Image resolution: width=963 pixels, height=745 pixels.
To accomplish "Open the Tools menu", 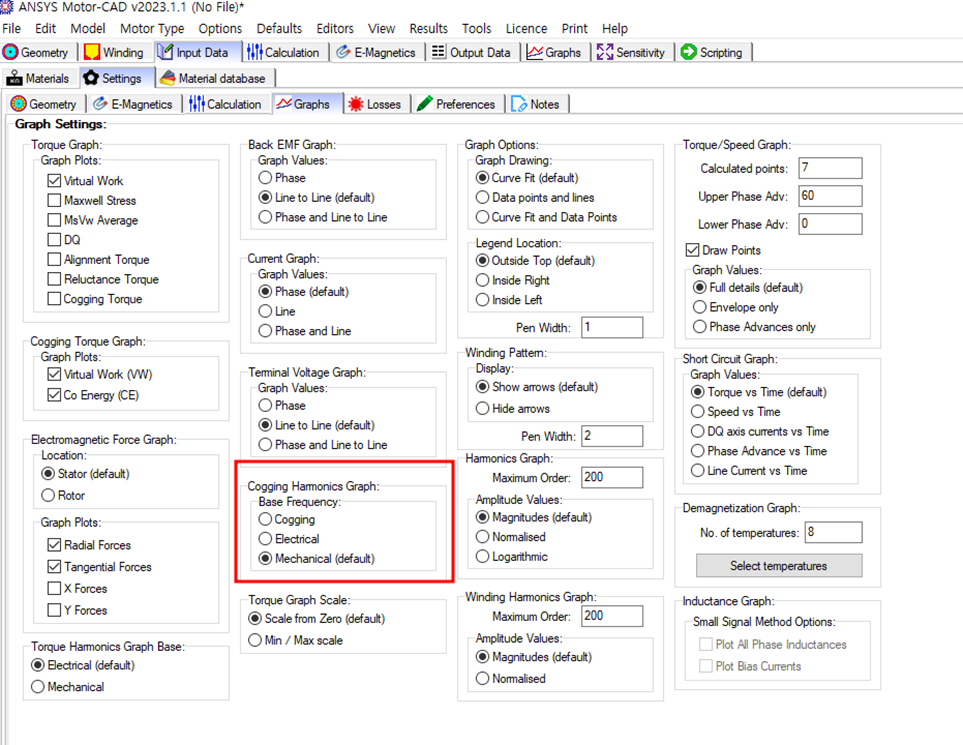I will [x=477, y=28].
